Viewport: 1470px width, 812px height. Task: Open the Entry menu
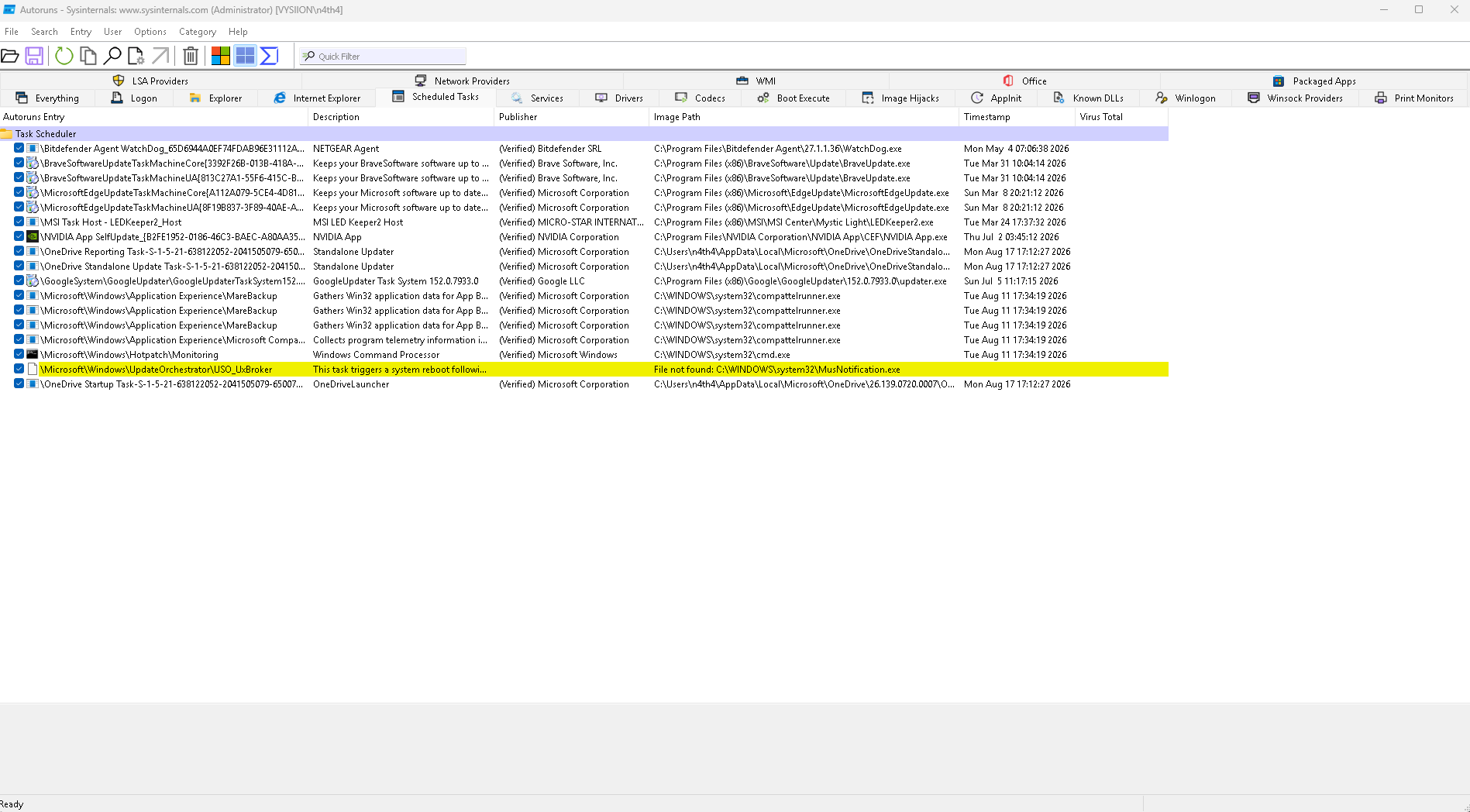click(81, 32)
